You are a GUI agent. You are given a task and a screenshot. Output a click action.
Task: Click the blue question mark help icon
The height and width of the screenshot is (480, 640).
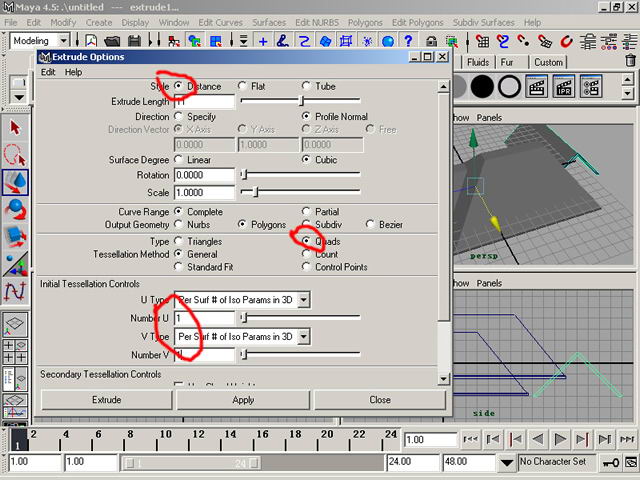click(408, 41)
